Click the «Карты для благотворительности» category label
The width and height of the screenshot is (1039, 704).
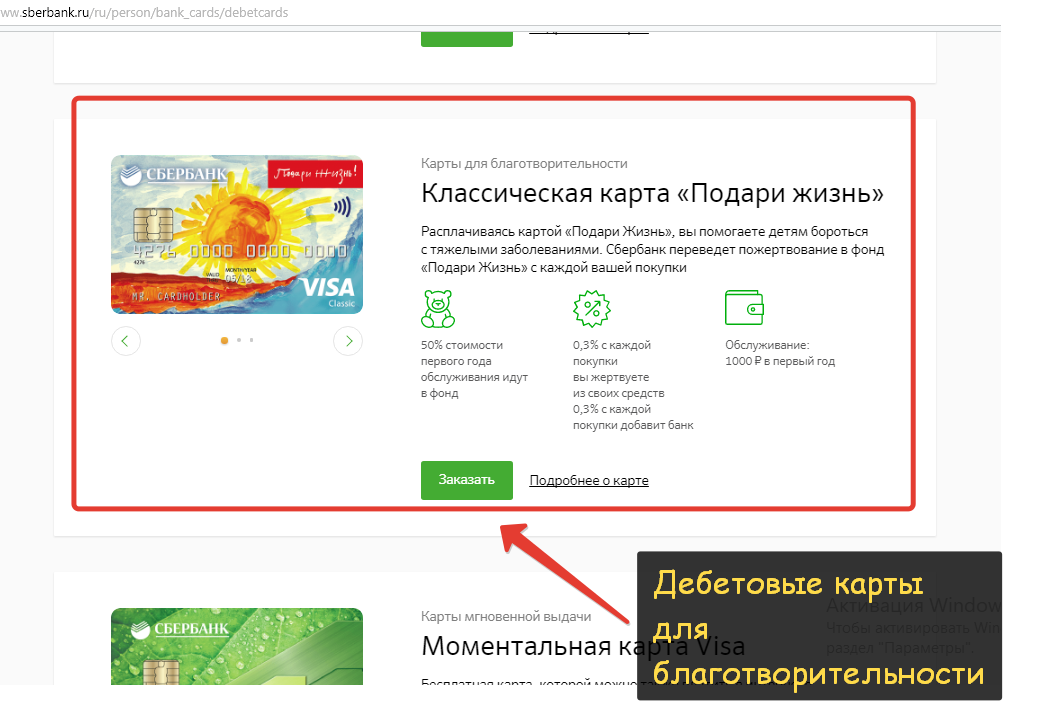(524, 163)
